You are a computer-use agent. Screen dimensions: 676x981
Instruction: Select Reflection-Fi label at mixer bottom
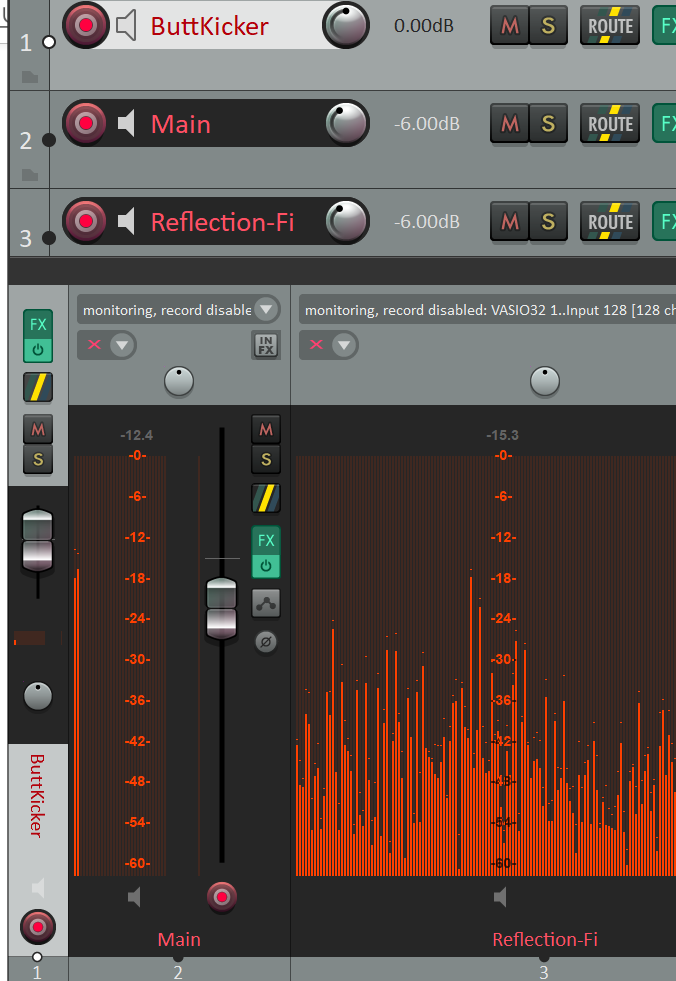[545, 939]
